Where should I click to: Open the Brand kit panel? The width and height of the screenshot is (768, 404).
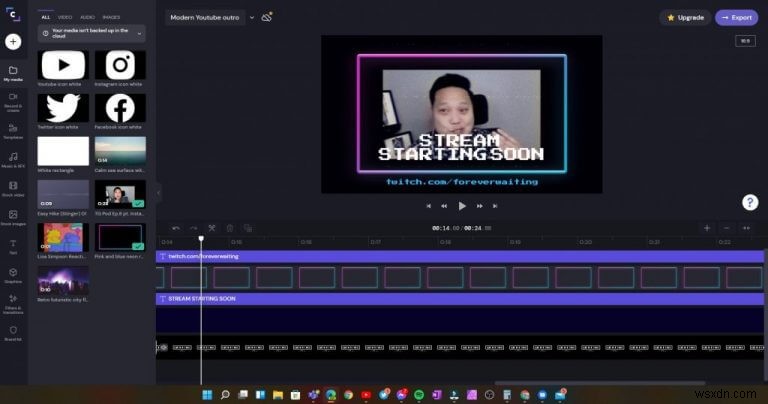point(13,333)
